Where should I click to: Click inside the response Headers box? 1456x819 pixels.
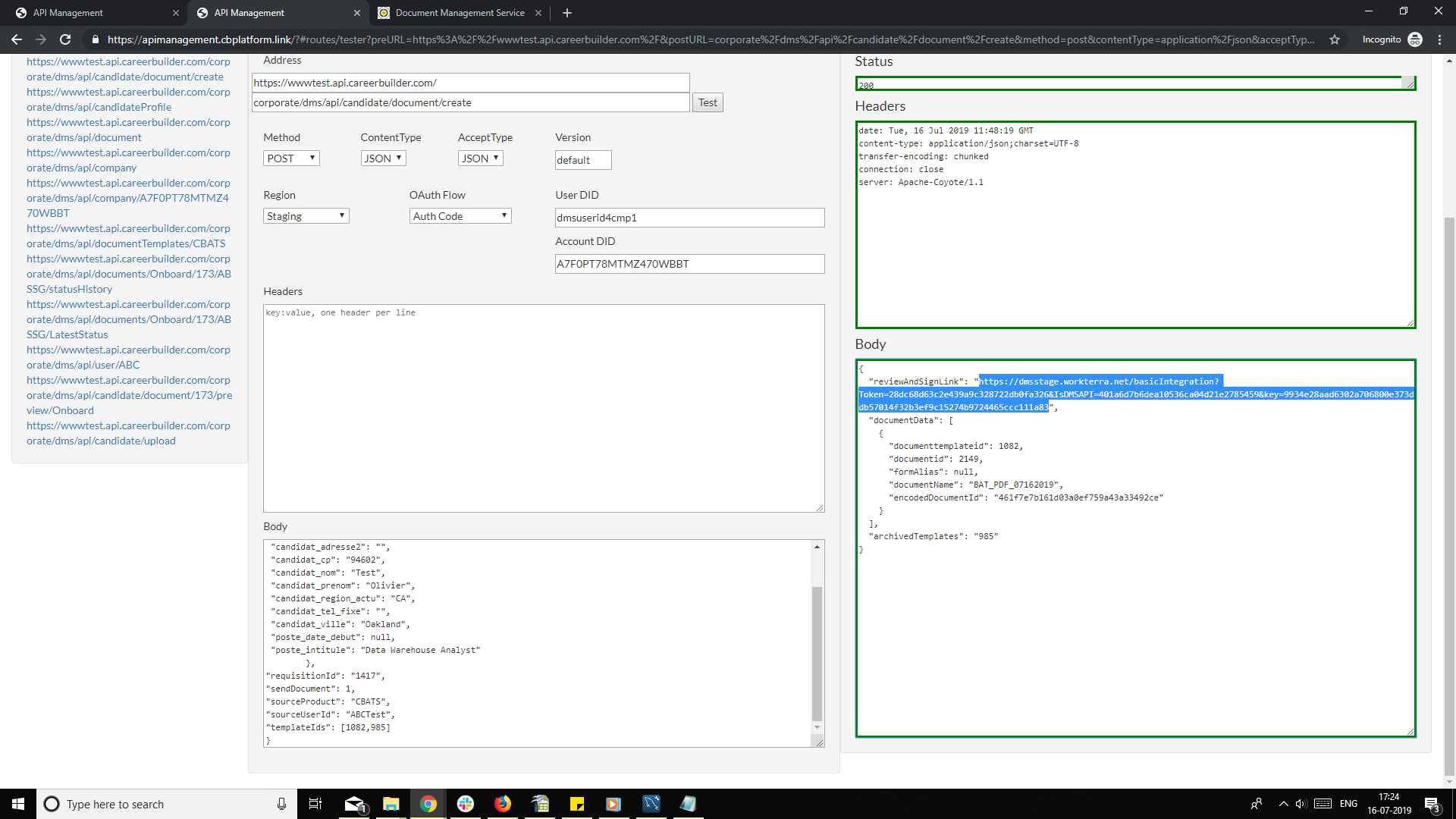1135,224
